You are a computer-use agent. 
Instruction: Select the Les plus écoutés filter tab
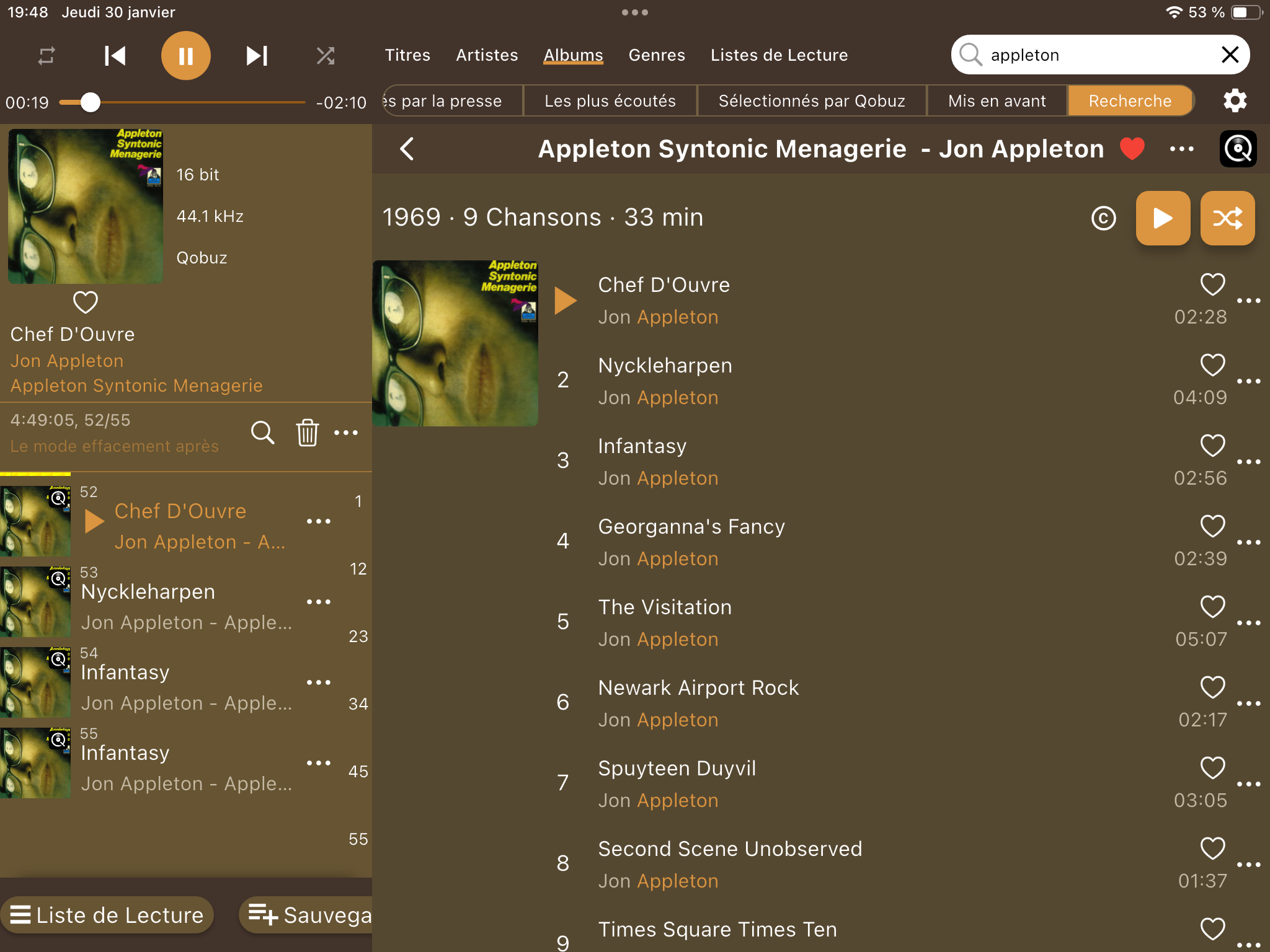tap(610, 101)
